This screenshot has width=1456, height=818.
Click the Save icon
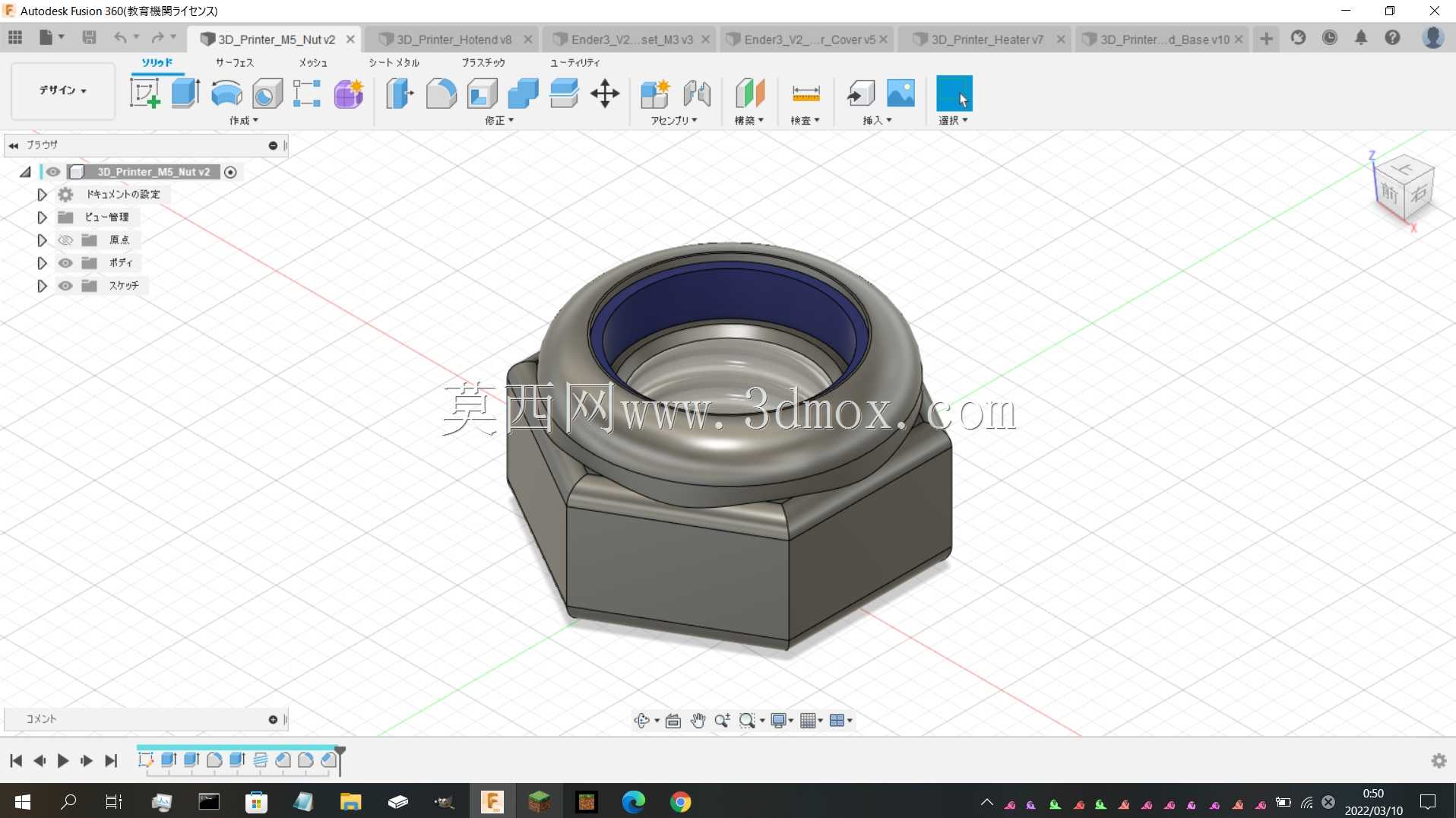89,37
